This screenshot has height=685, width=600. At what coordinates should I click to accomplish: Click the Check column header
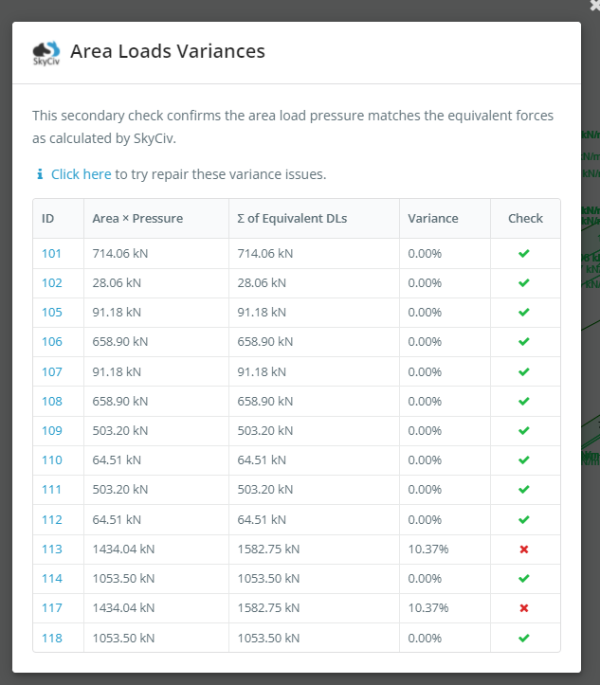525,218
